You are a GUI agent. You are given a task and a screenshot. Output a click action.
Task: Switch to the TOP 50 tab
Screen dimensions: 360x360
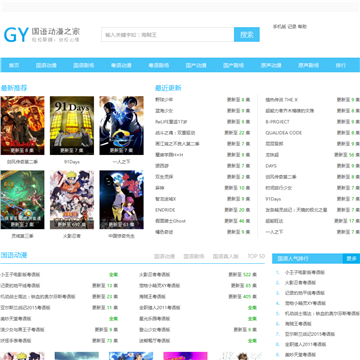click(256, 256)
